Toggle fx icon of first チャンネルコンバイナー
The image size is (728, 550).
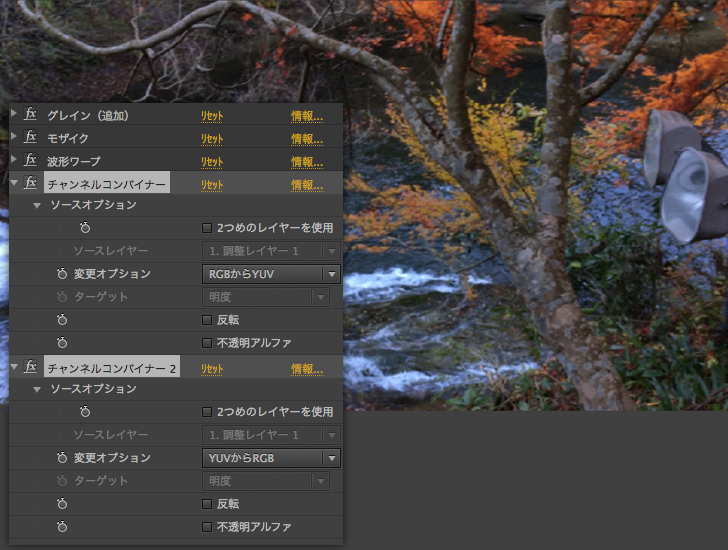coord(30,184)
